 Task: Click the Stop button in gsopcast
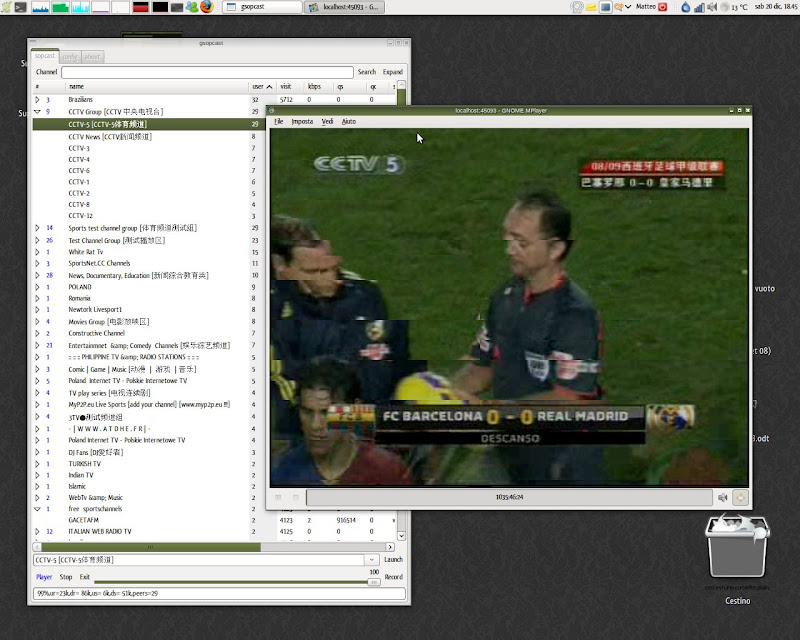pyautogui.click(x=66, y=577)
